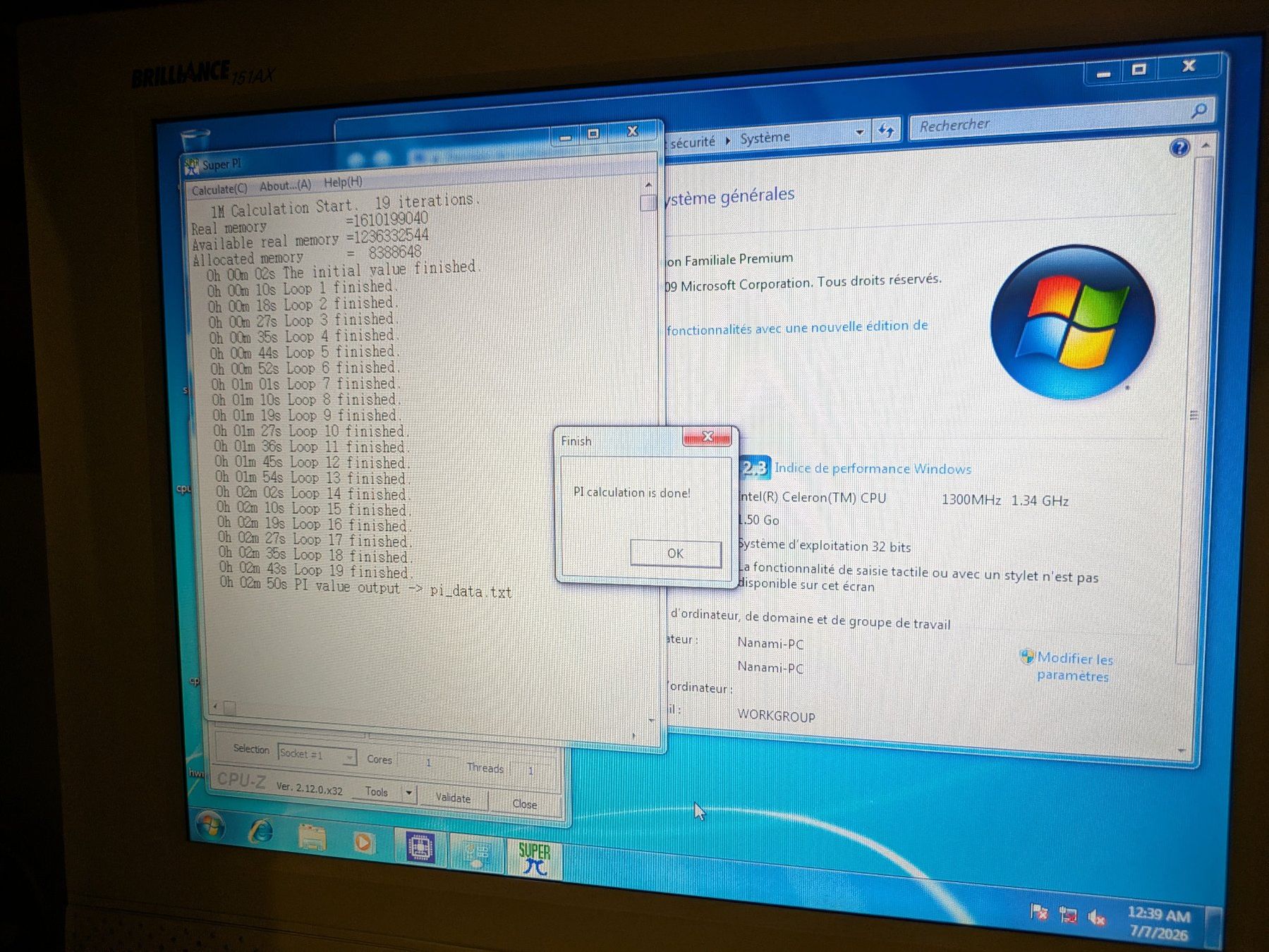Image resolution: width=1269 pixels, height=952 pixels.
Task: Click the 2.3 performance score badge
Action: pyautogui.click(x=754, y=468)
